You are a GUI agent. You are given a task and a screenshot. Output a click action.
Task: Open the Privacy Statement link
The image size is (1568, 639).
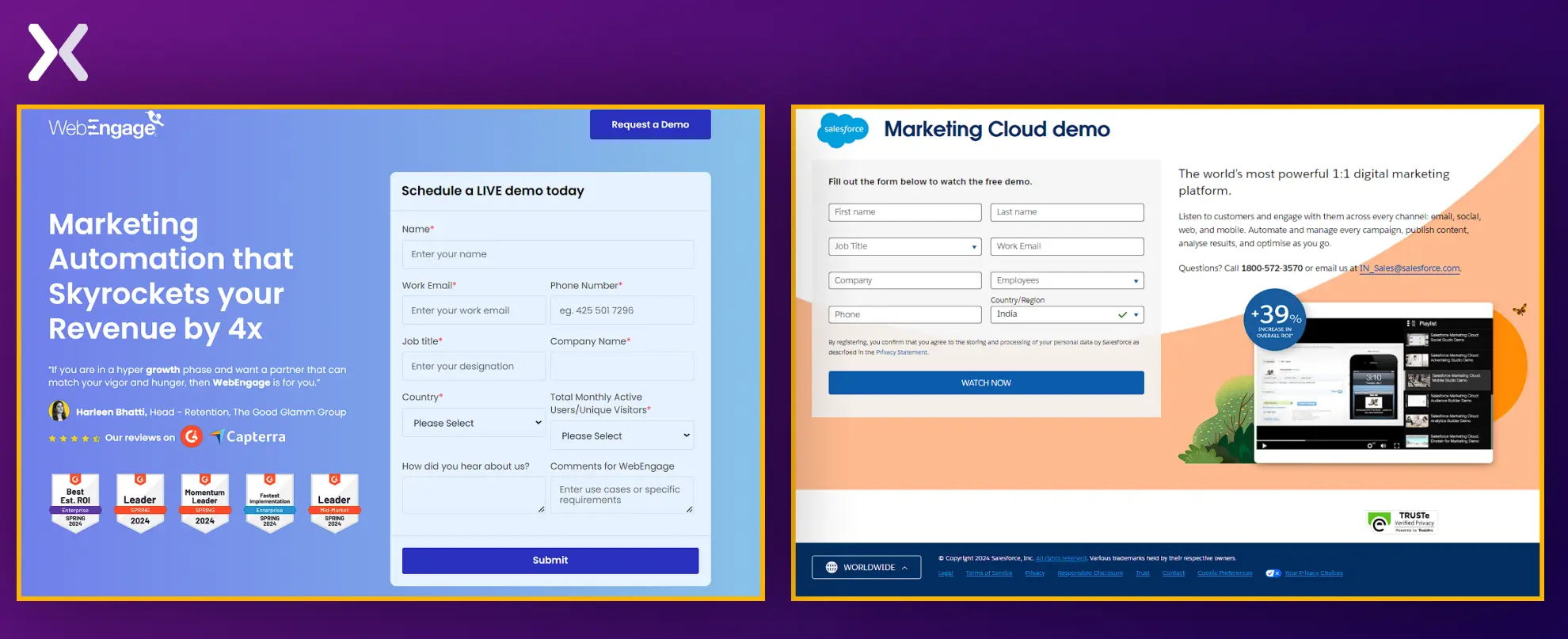click(901, 352)
